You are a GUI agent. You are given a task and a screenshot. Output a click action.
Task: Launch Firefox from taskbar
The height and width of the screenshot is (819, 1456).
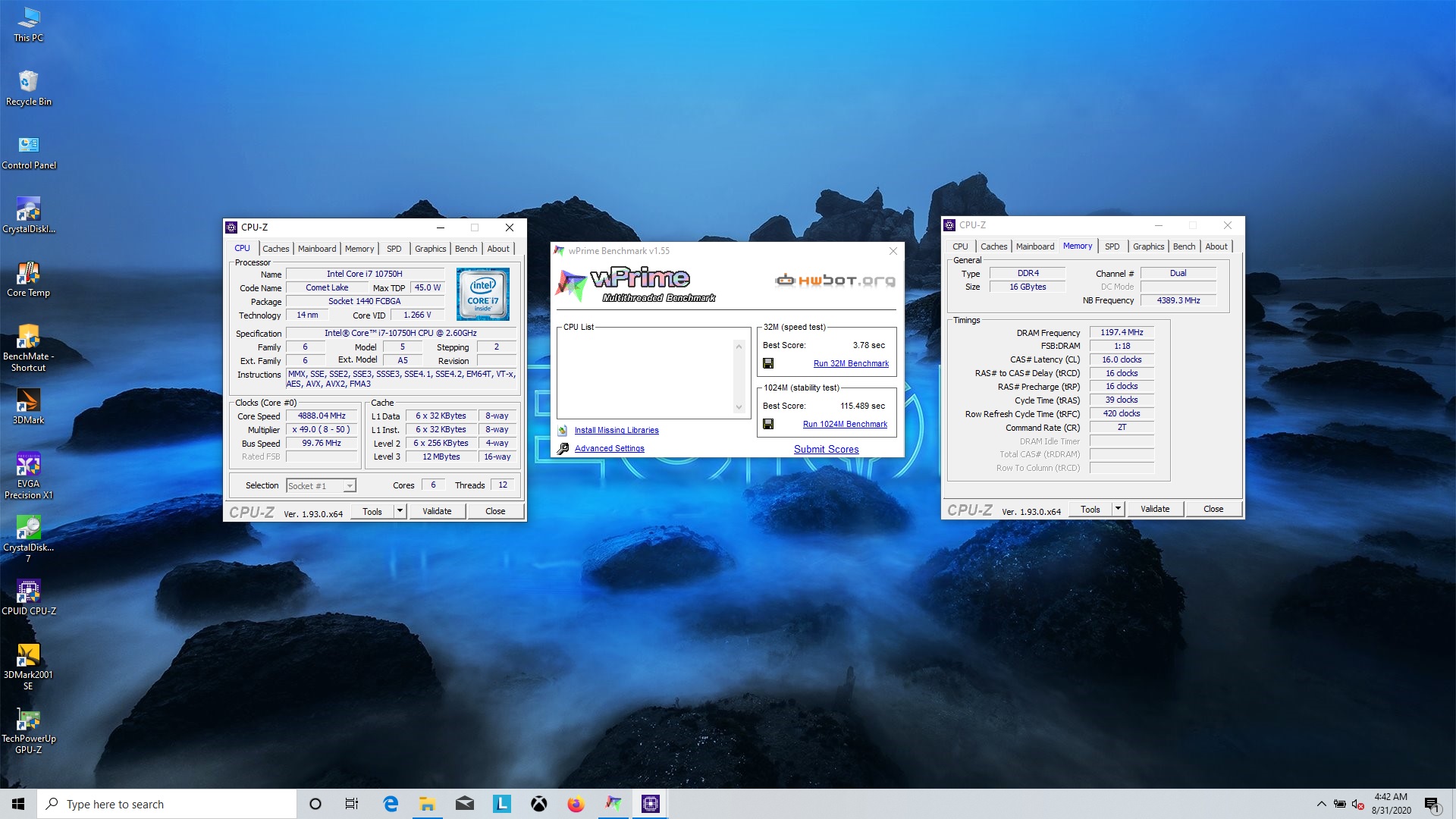tap(576, 804)
